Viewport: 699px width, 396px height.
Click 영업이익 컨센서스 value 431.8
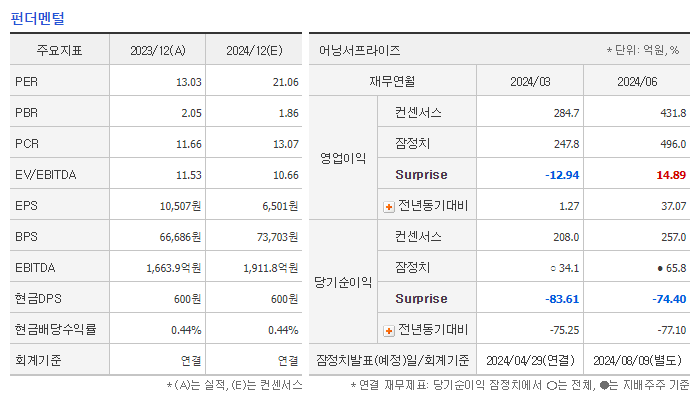pos(673,113)
